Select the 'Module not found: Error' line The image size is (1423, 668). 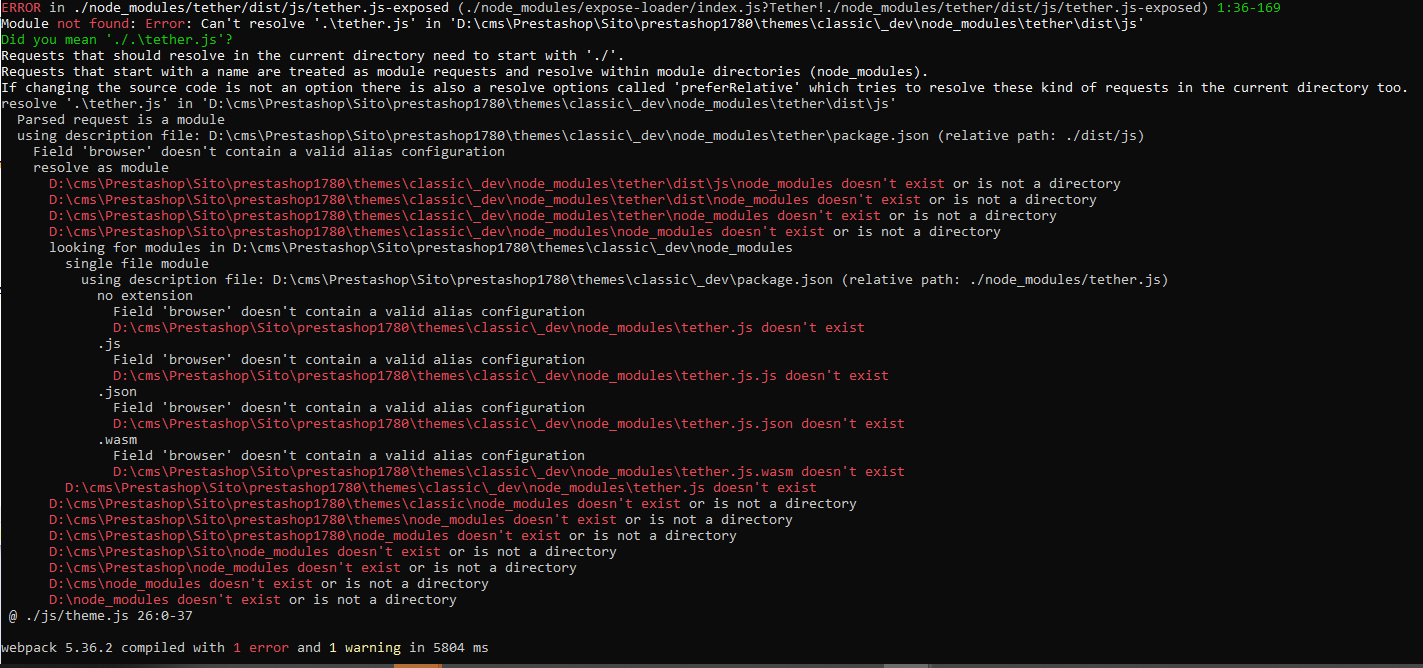[x=572, y=23]
